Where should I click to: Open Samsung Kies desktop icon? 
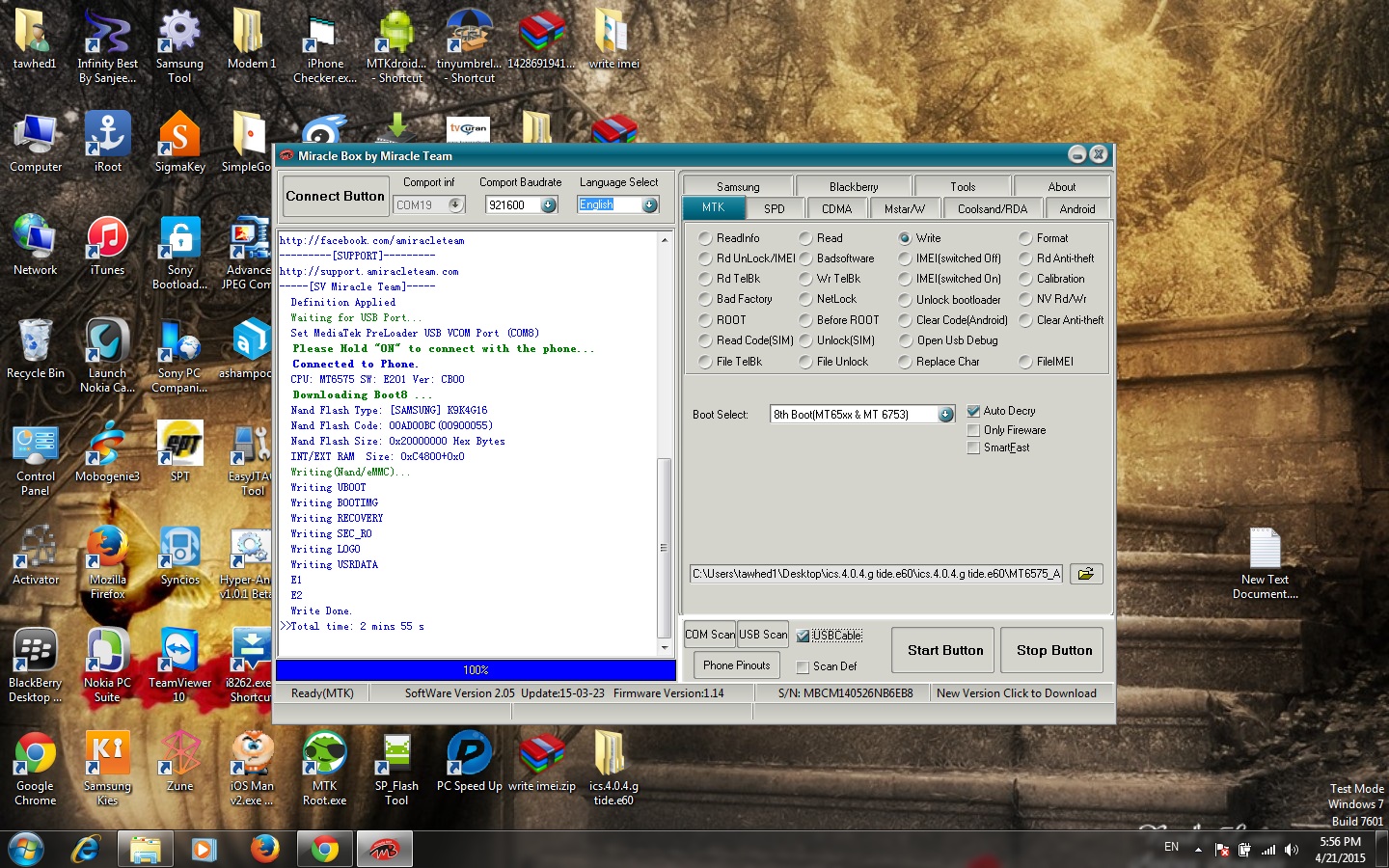tap(107, 769)
